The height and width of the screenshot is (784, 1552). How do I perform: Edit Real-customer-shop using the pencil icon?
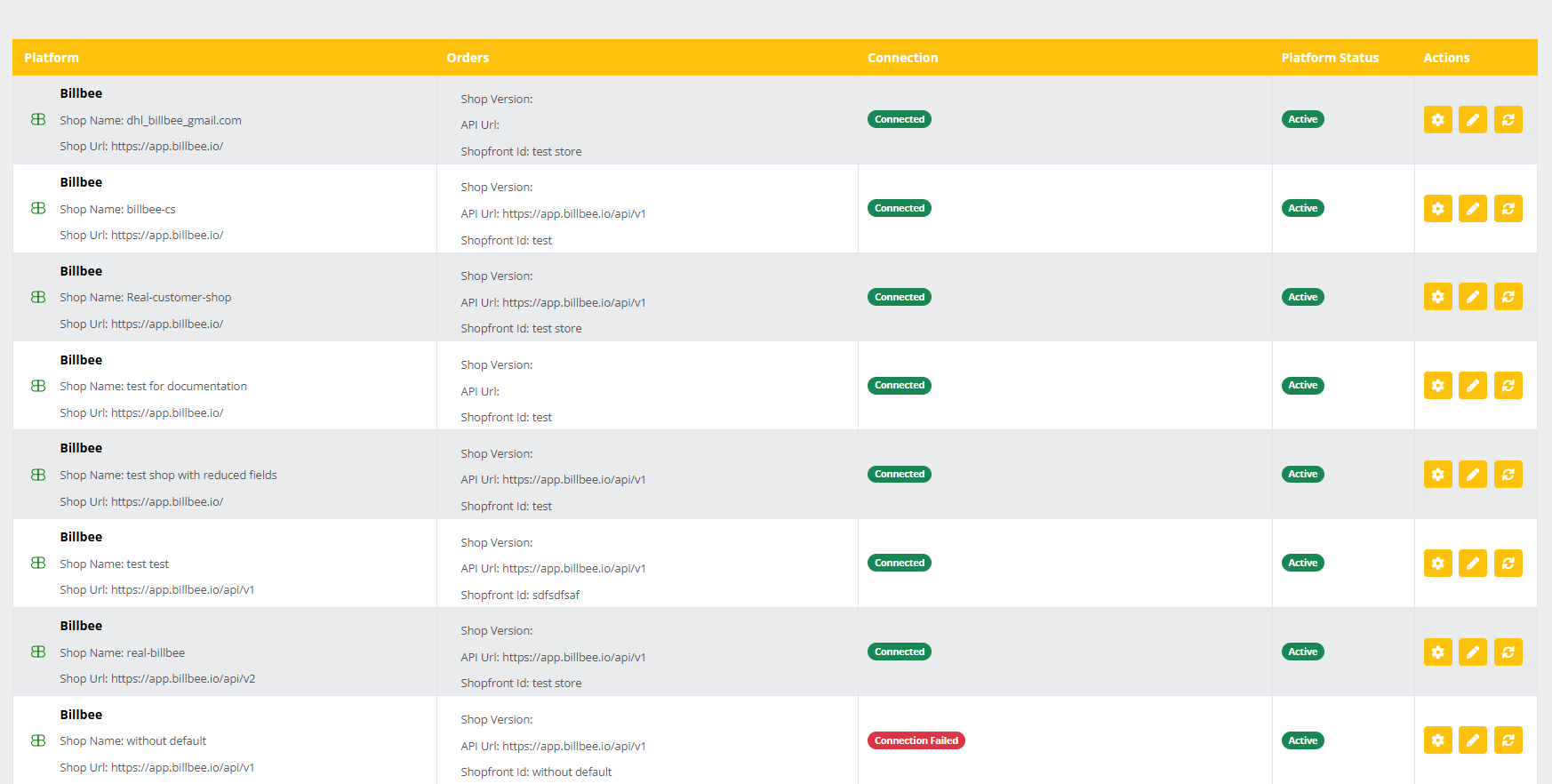point(1473,297)
